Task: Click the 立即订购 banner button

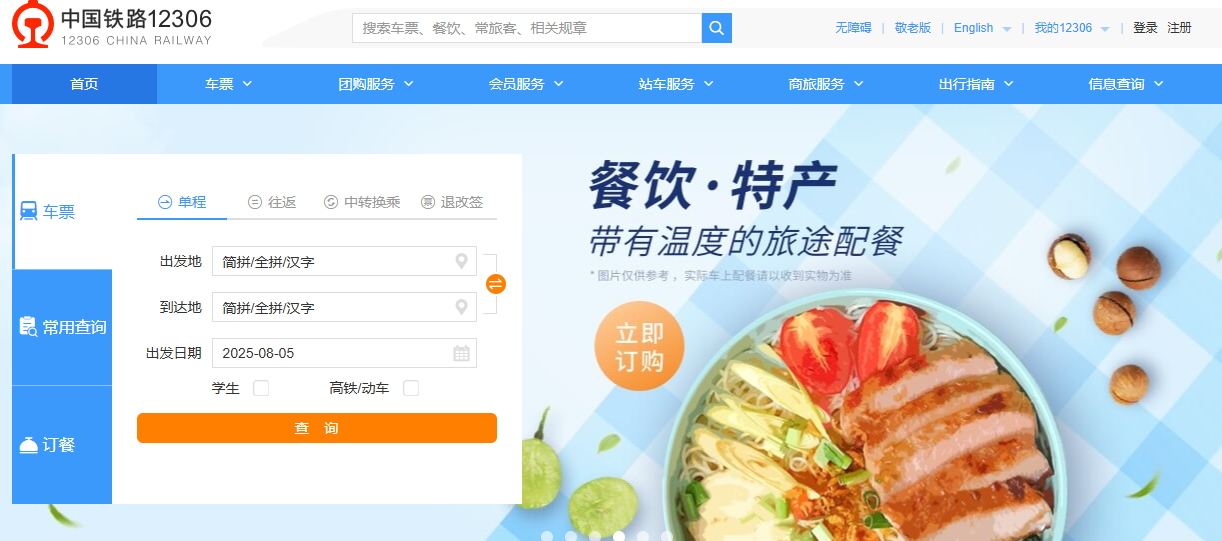Action: tap(639, 347)
